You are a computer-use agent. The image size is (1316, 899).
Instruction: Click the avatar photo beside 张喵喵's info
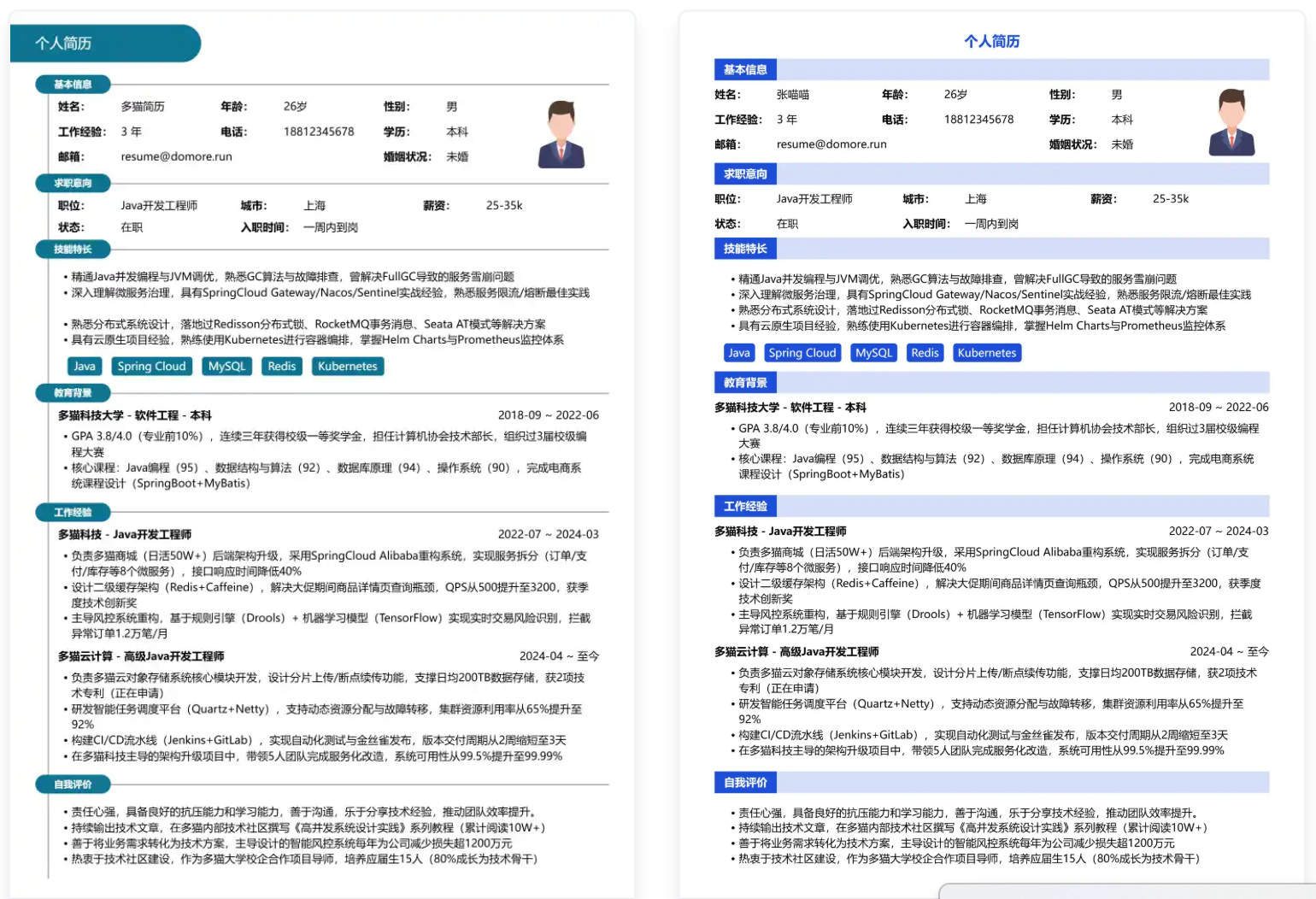[x=1231, y=122]
